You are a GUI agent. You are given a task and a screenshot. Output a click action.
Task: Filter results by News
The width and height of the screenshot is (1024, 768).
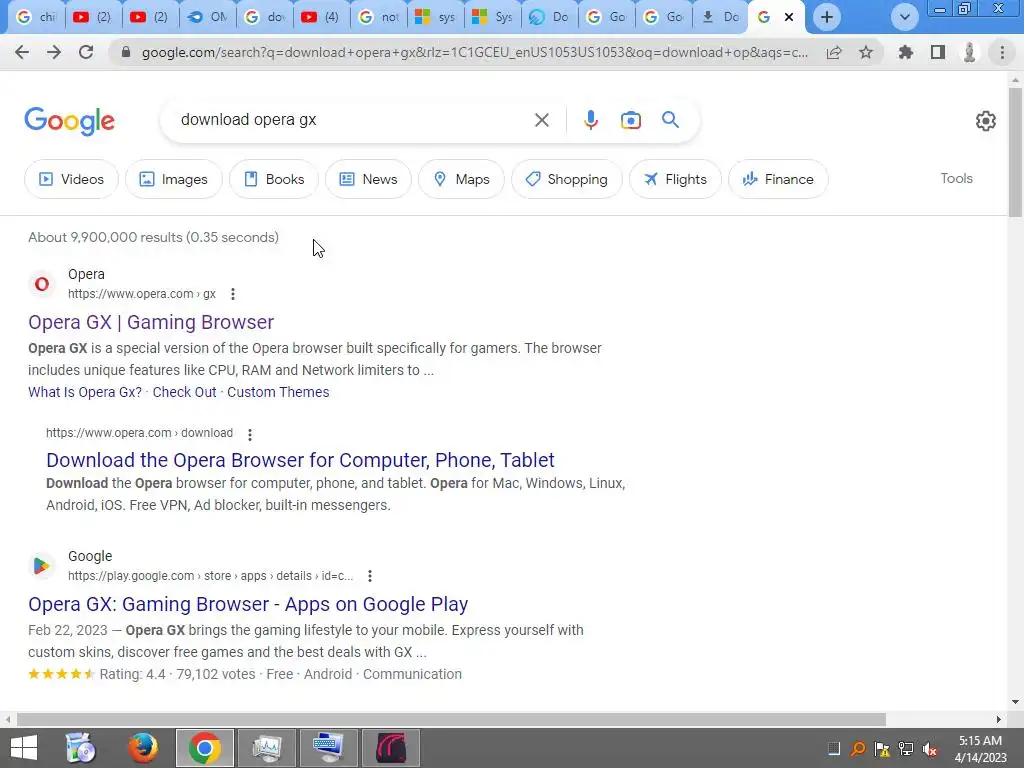click(x=368, y=179)
